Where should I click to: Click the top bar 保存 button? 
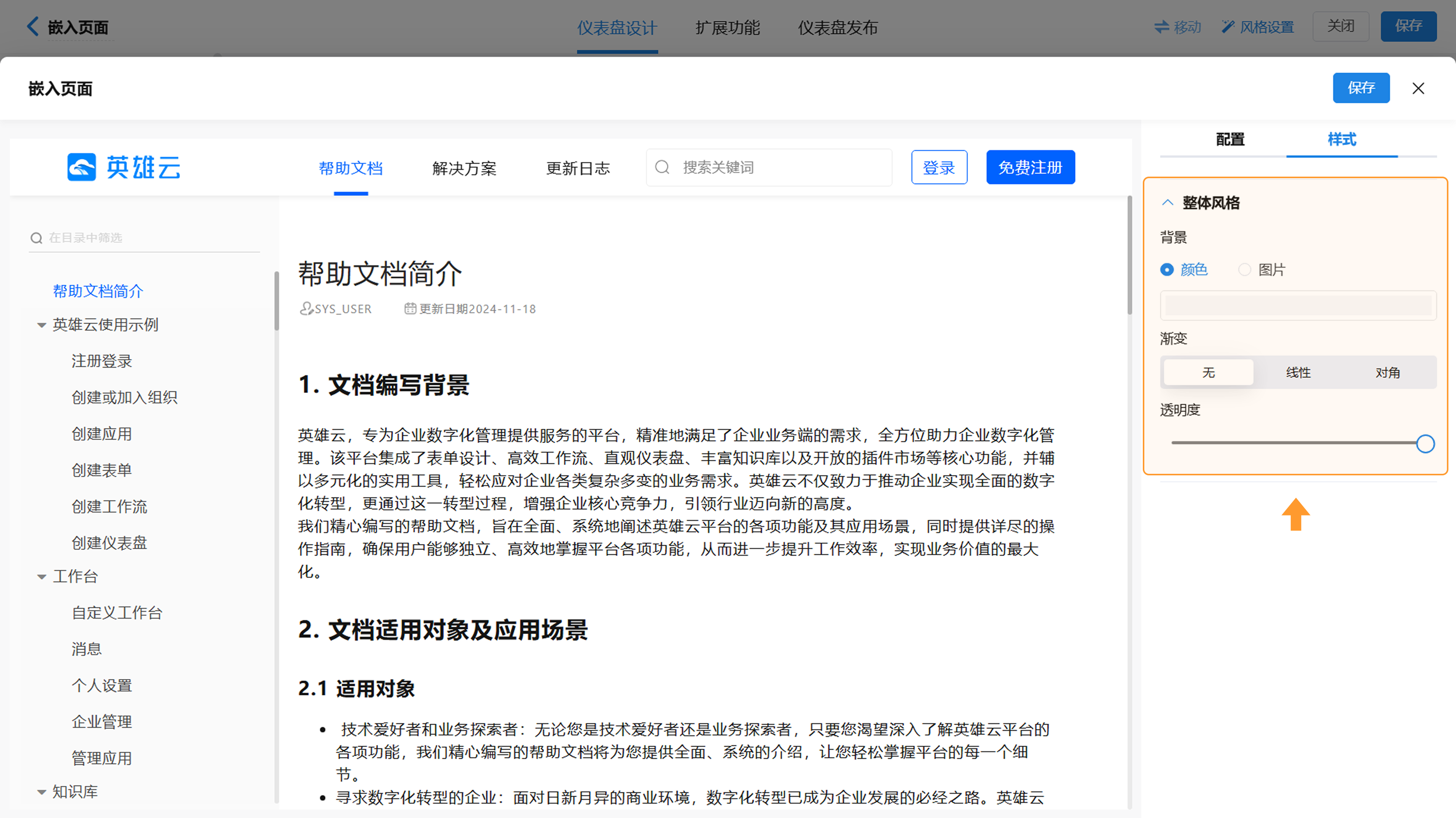coord(1409,26)
